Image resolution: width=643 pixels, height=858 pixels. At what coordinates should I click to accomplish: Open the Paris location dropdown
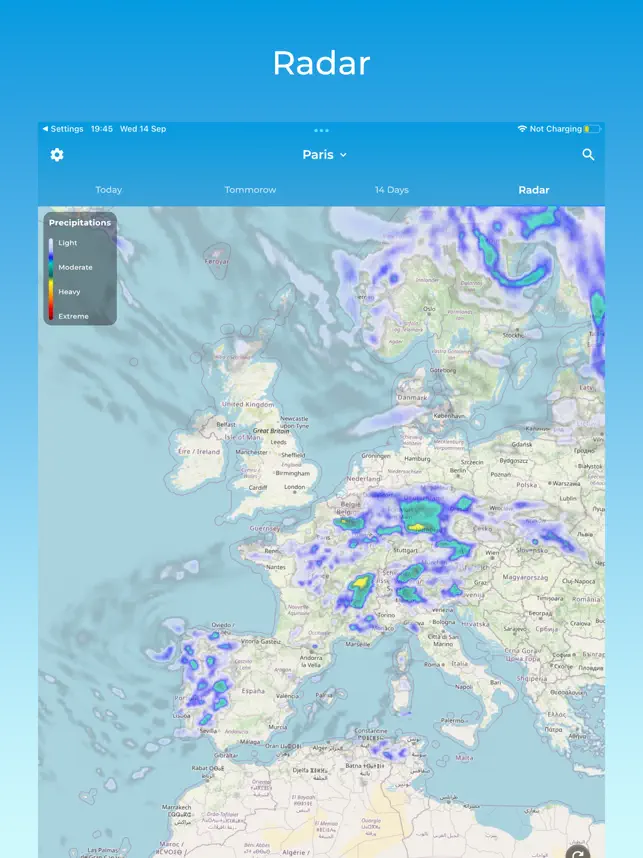click(x=325, y=155)
